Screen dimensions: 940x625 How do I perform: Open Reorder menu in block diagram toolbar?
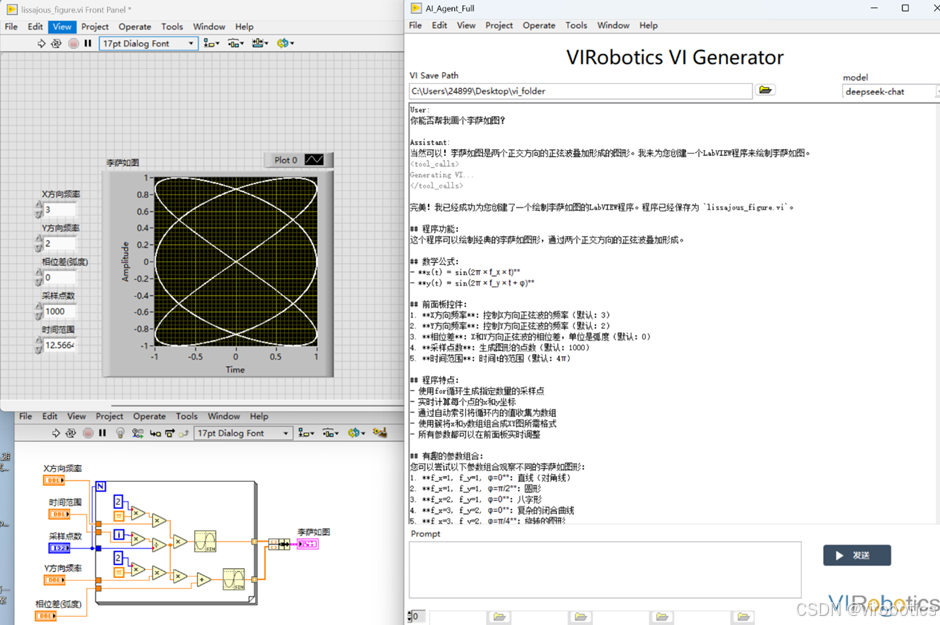(x=356, y=433)
